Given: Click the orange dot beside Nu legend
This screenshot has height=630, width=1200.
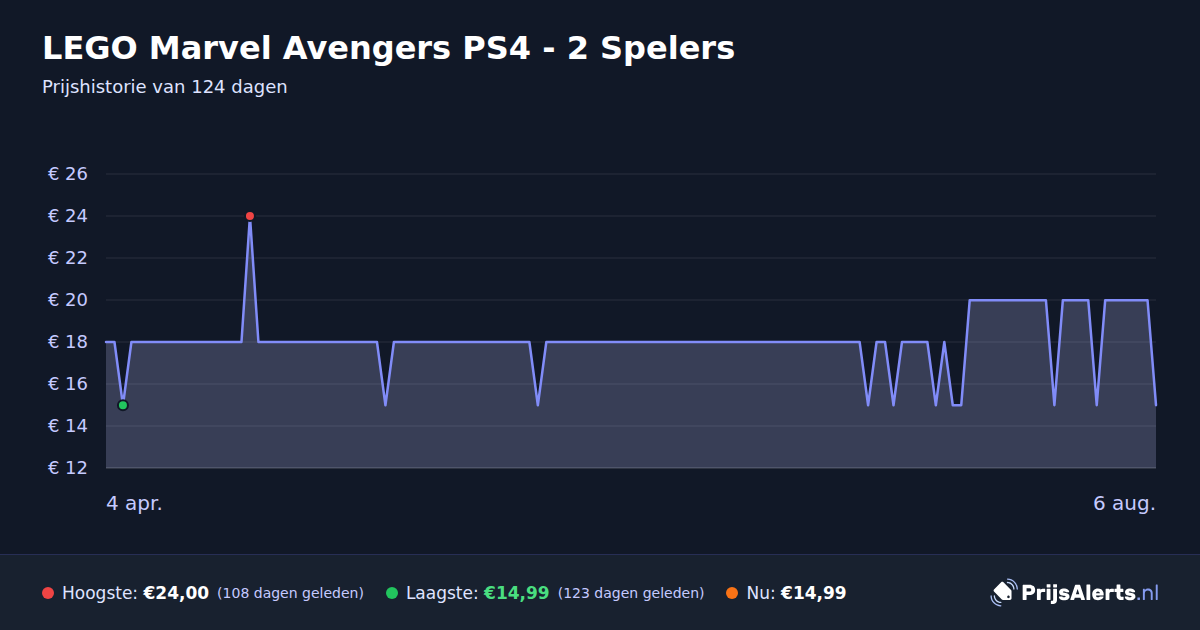Looking at the screenshot, I should click(x=732, y=593).
